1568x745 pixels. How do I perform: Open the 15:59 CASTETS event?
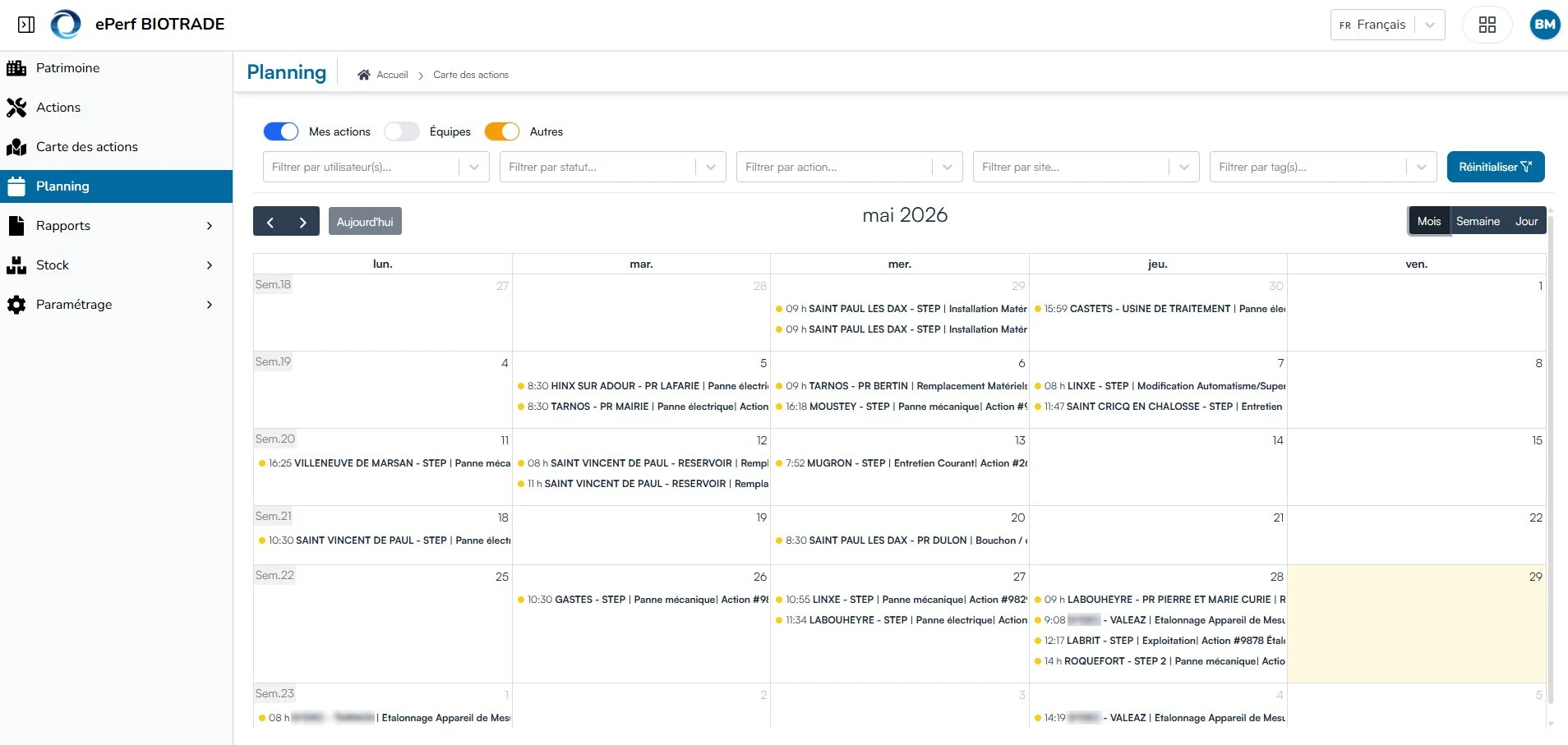[1159, 309]
